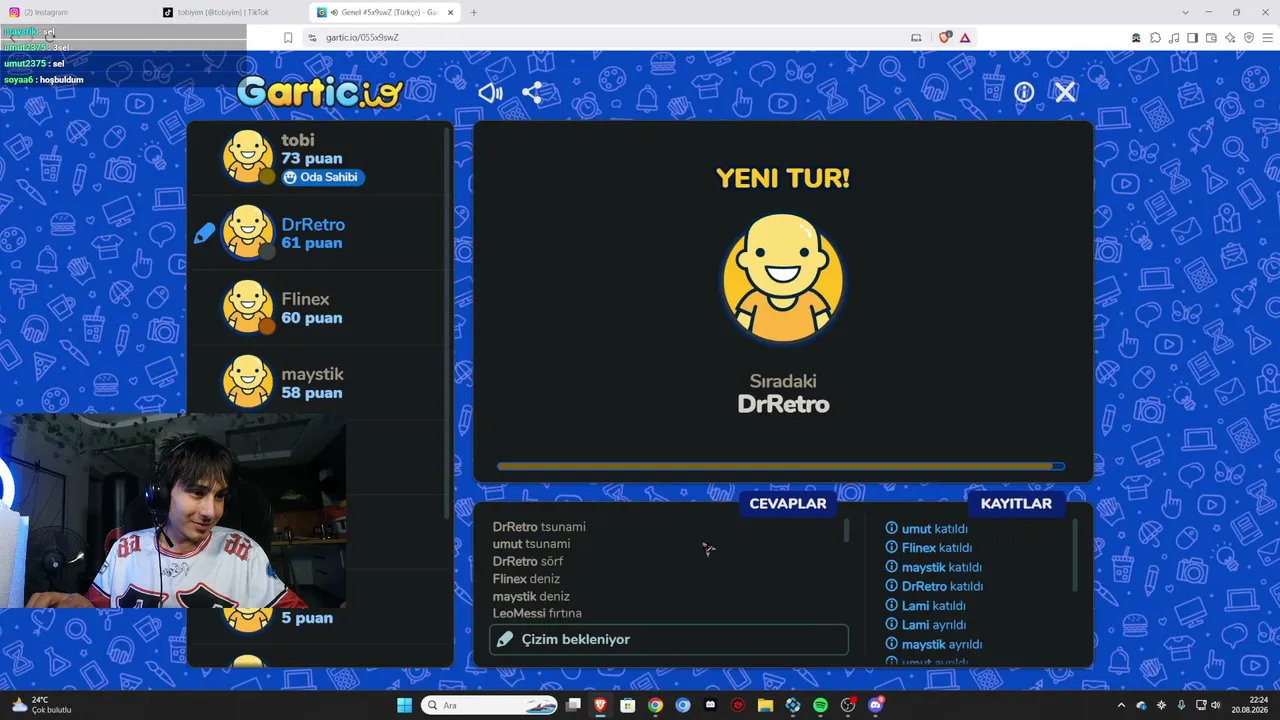Select the Oda Sahibi badge
Viewport: 1280px width, 720px height.
tap(321, 177)
